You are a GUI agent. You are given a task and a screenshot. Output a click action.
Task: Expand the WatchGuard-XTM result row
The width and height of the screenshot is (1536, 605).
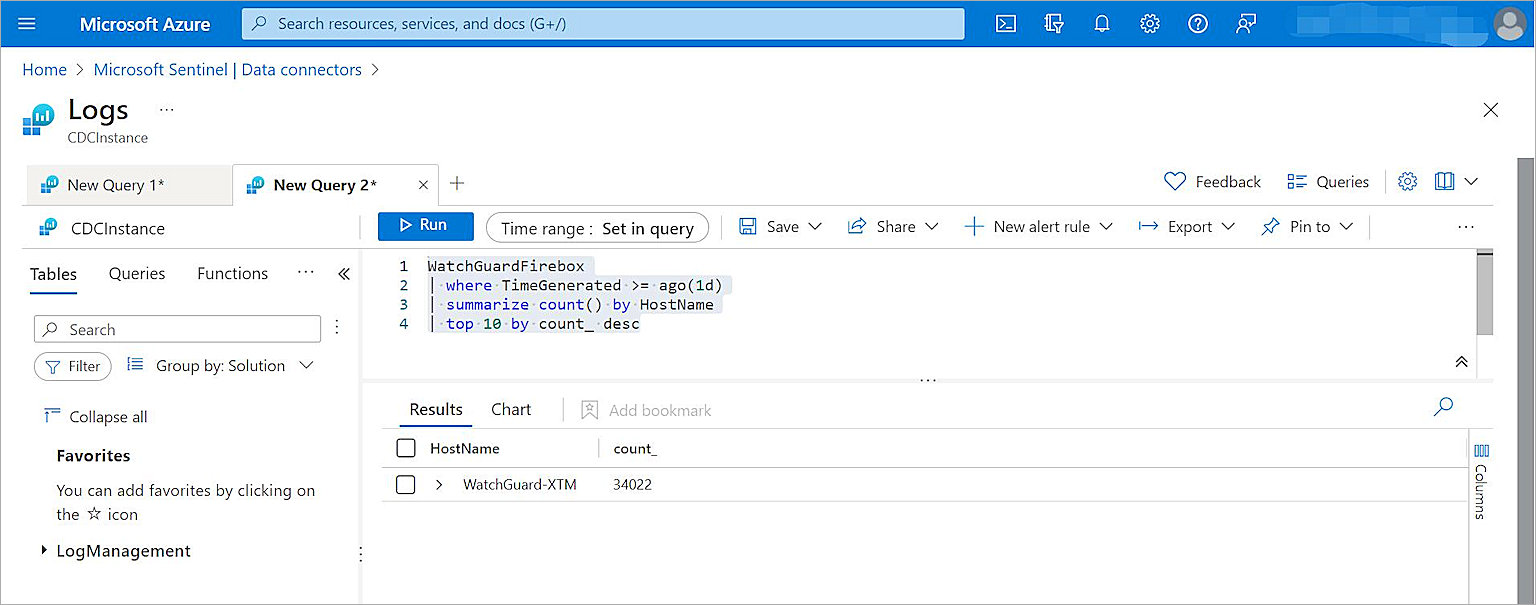(x=439, y=484)
